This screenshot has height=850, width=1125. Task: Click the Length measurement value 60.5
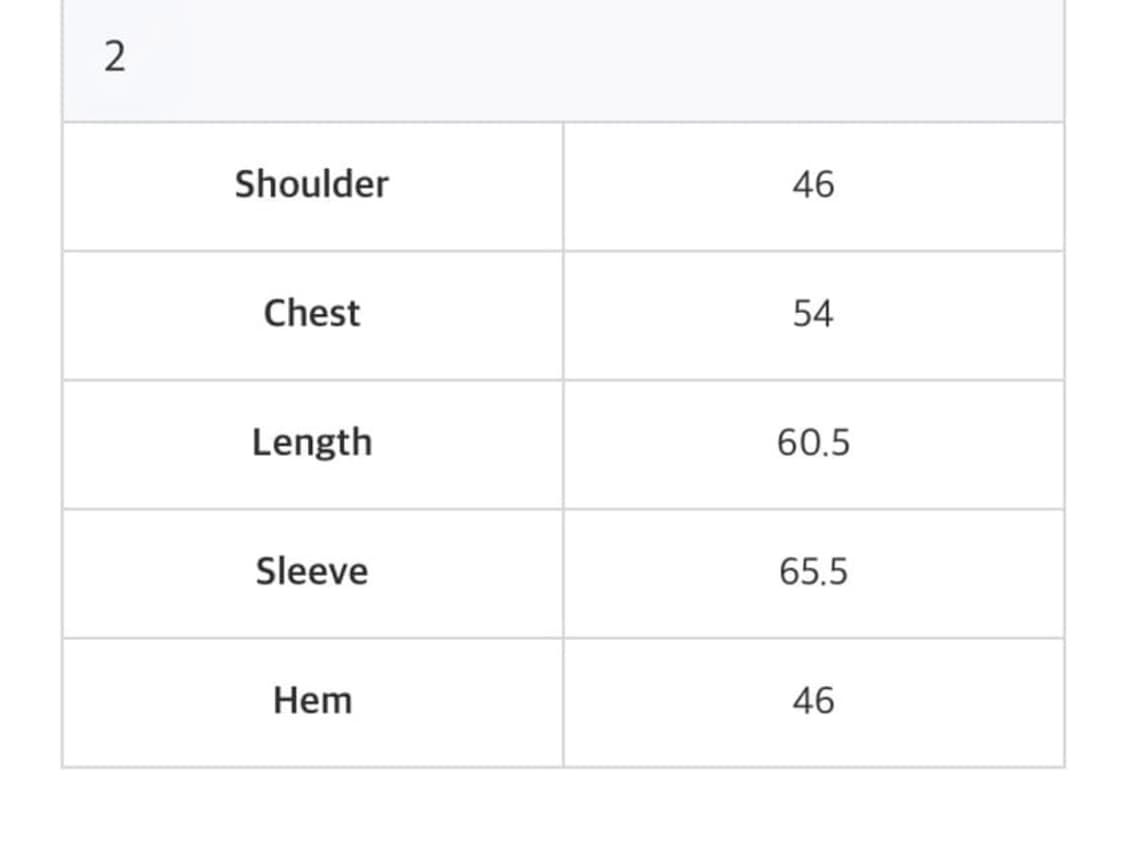click(813, 443)
